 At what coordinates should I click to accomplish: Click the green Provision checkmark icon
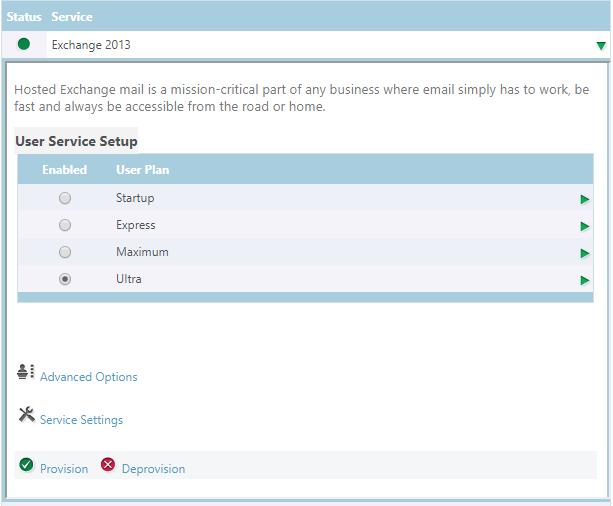27,465
